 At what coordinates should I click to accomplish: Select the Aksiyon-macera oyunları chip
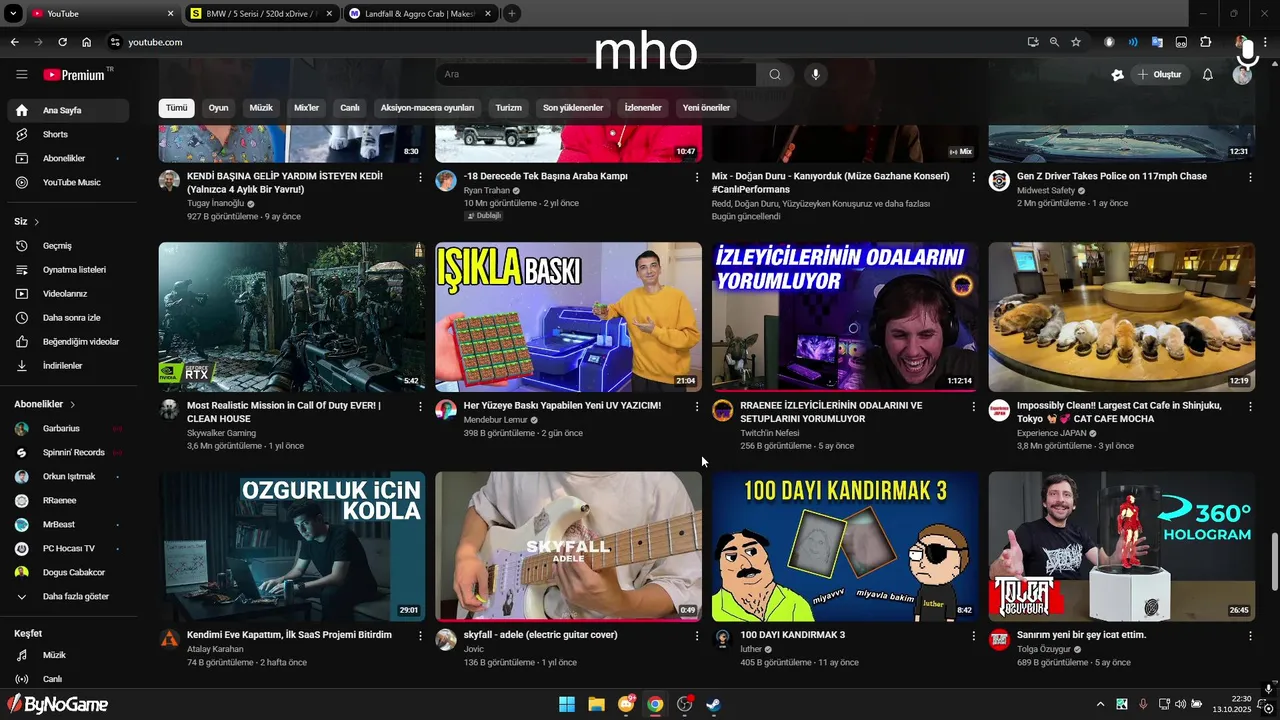(x=427, y=108)
